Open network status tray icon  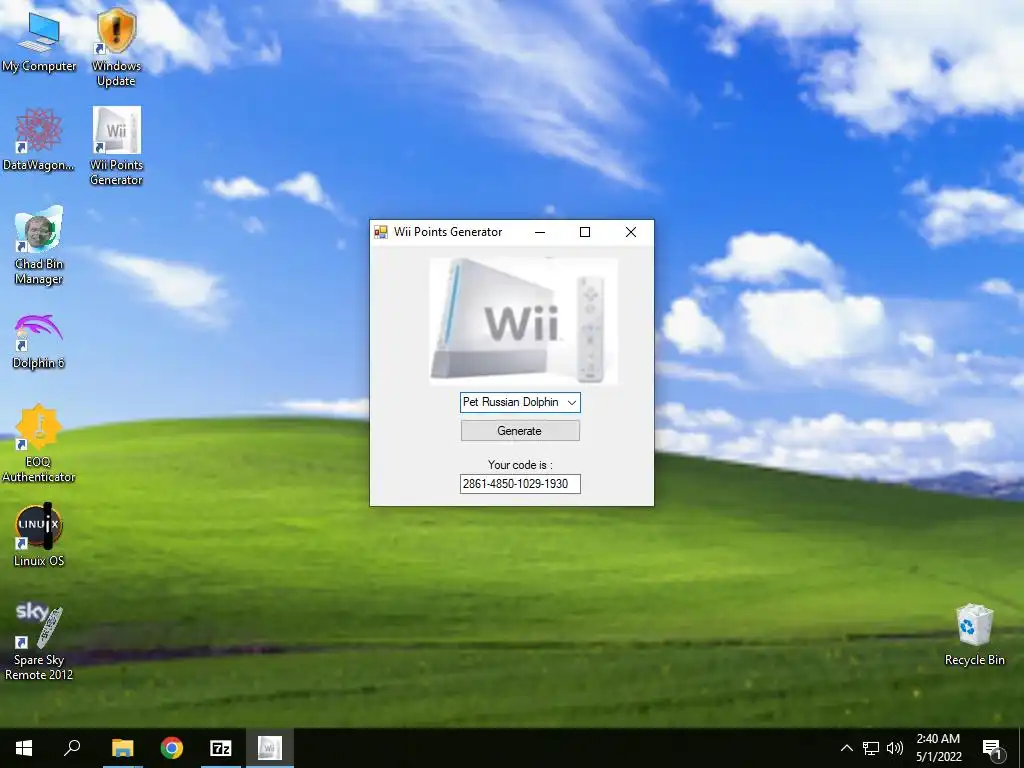(871, 748)
